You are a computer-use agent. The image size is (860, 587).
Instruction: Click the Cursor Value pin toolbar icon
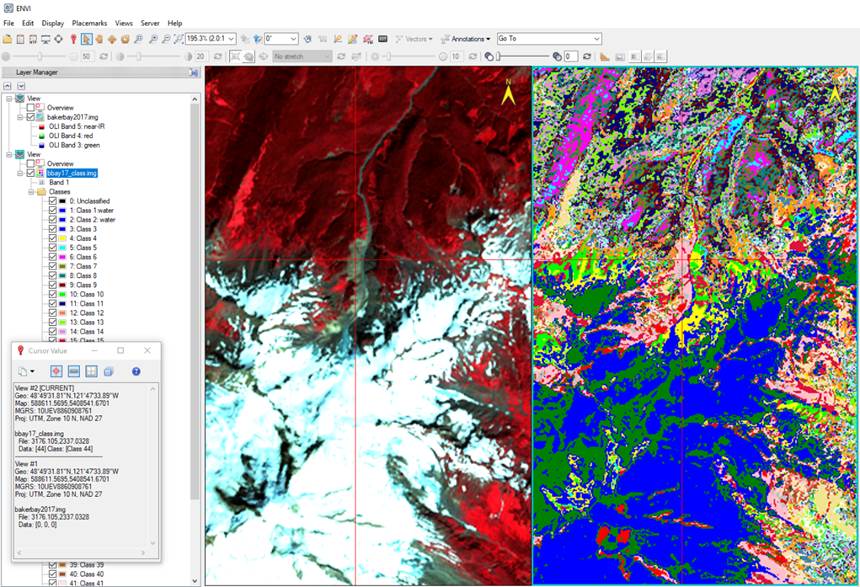[73, 39]
